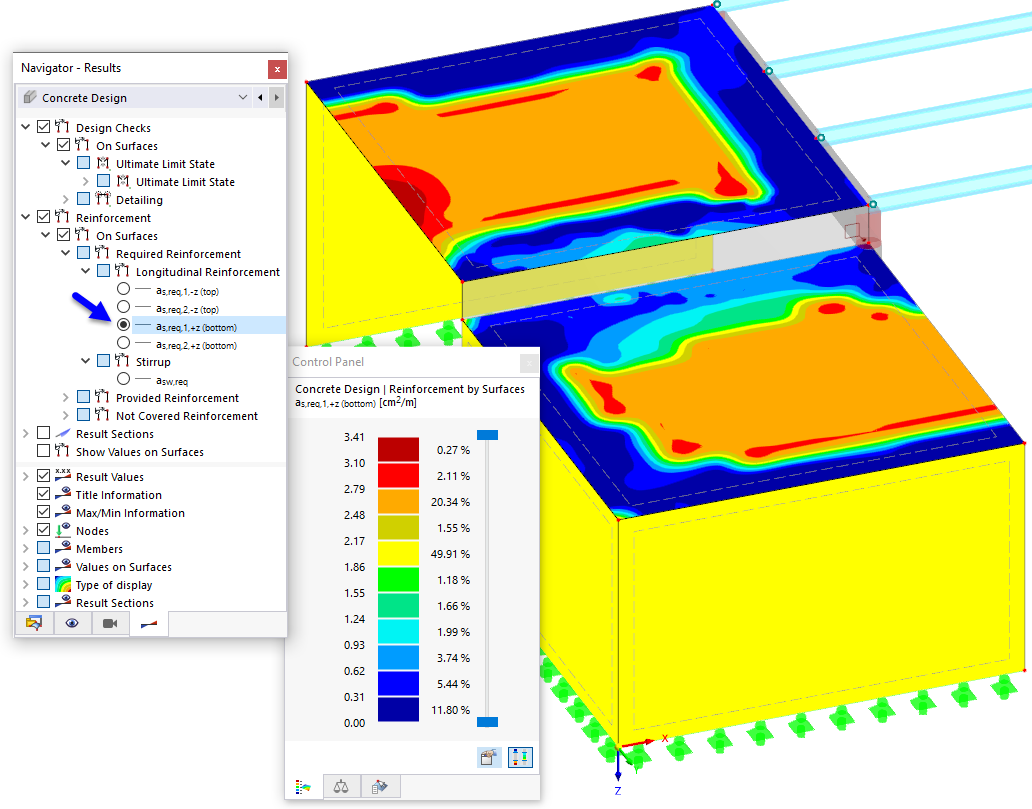Switch to Navigator Display tab with eye icon
This screenshot has height=809, width=1032.
pos(72,623)
